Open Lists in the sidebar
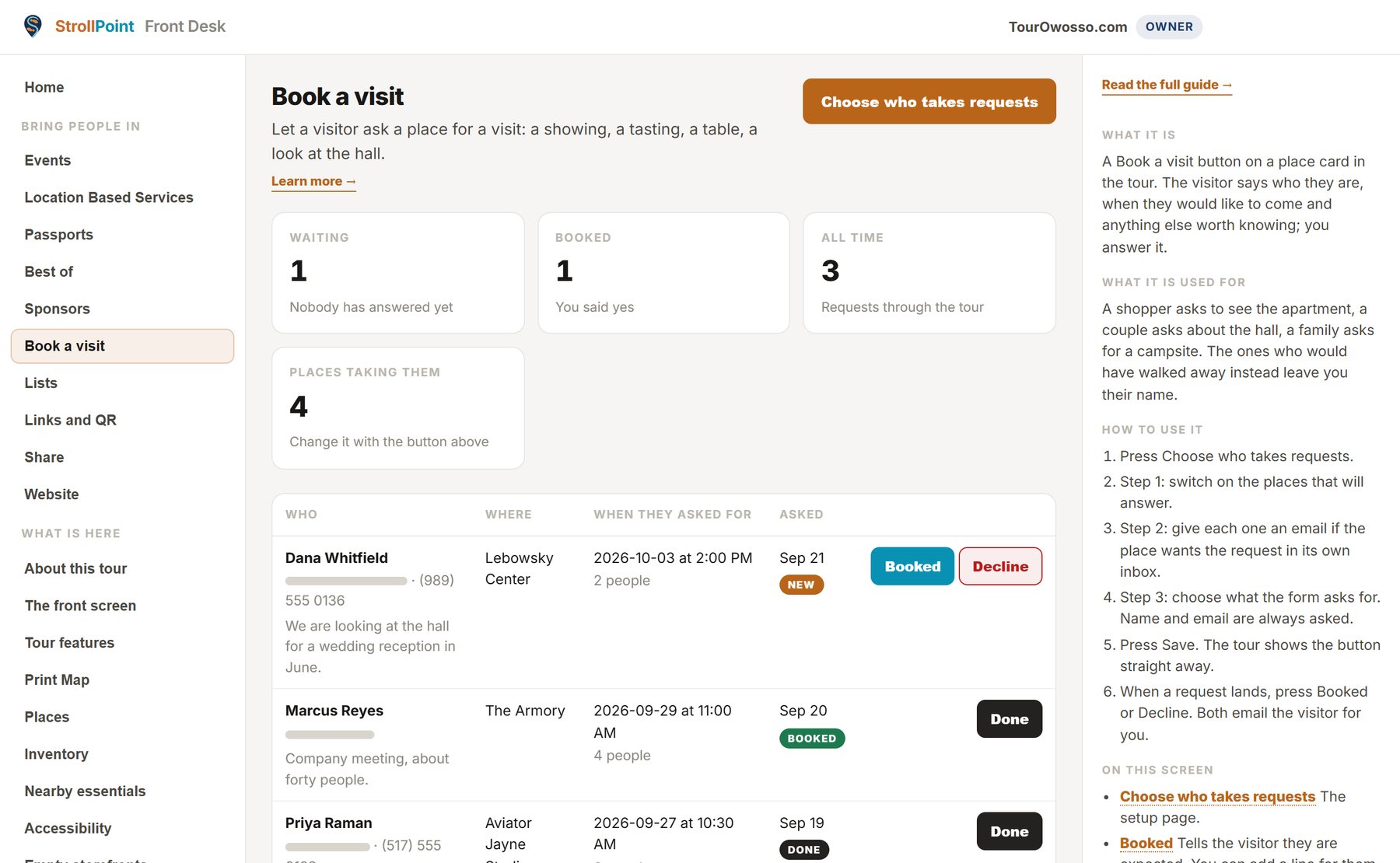The width and height of the screenshot is (1400, 863). coord(40,383)
